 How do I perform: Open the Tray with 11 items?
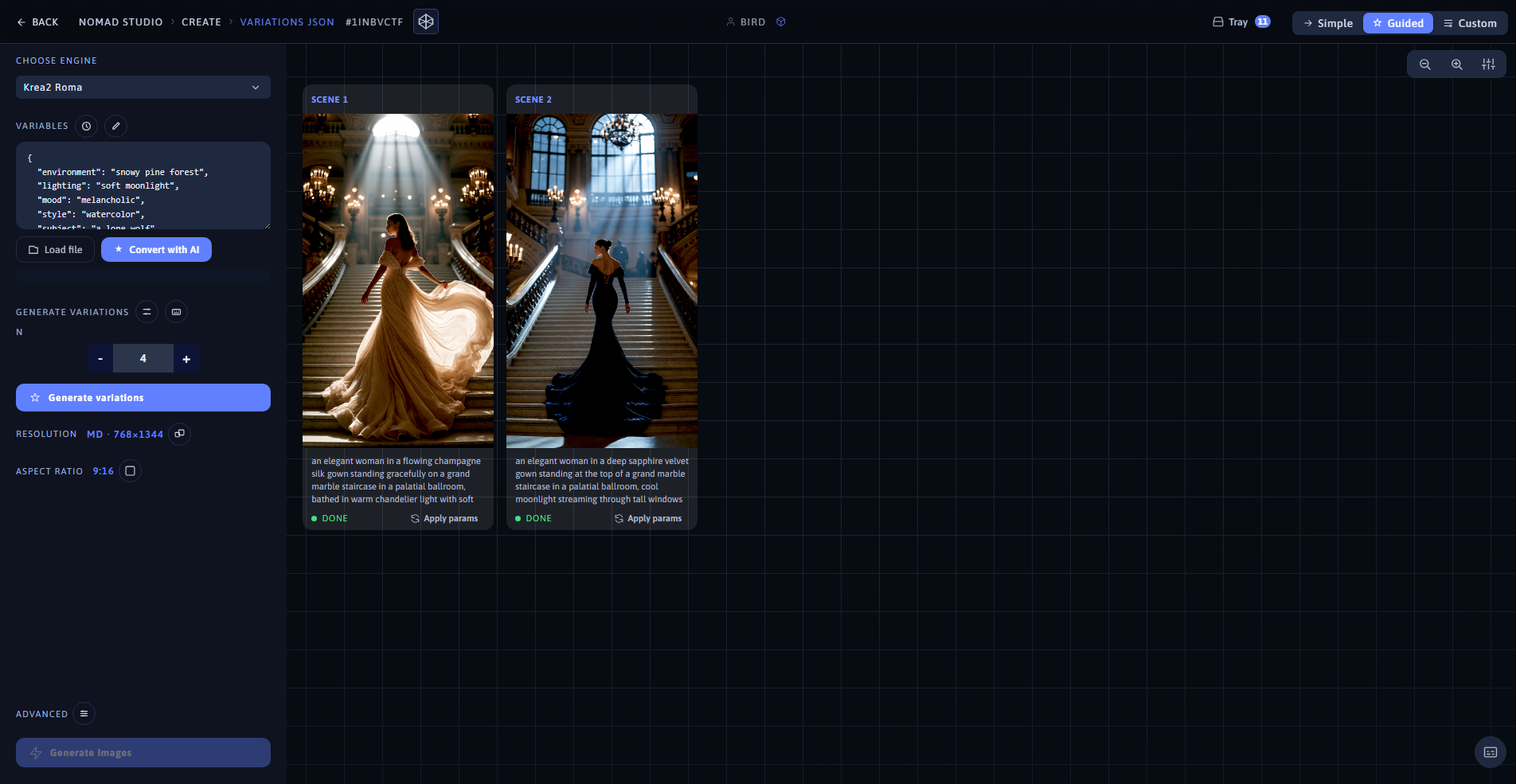coord(1241,22)
